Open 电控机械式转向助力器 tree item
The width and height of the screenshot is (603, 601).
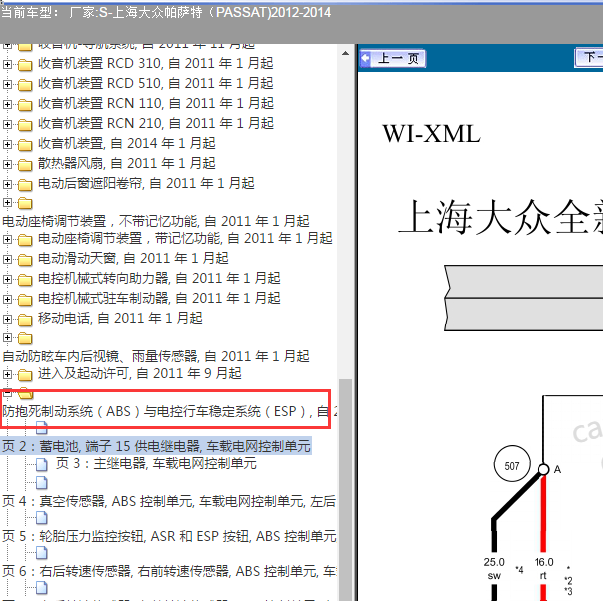click(x=159, y=278)
